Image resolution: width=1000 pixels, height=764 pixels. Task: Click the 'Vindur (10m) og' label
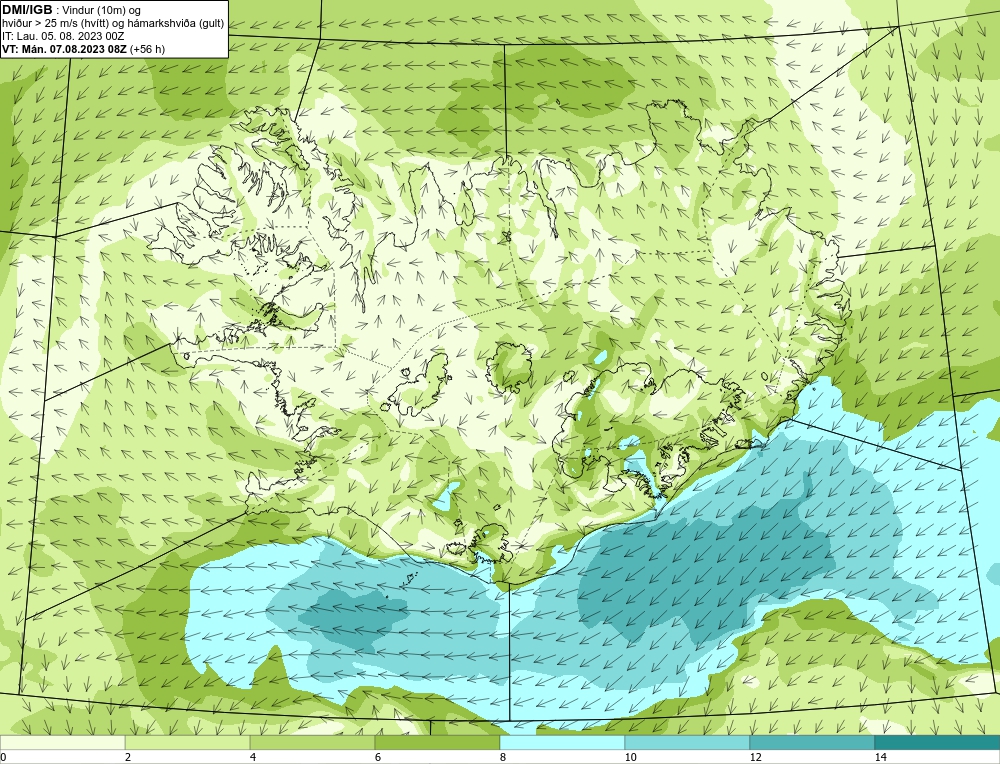point(103,10)
